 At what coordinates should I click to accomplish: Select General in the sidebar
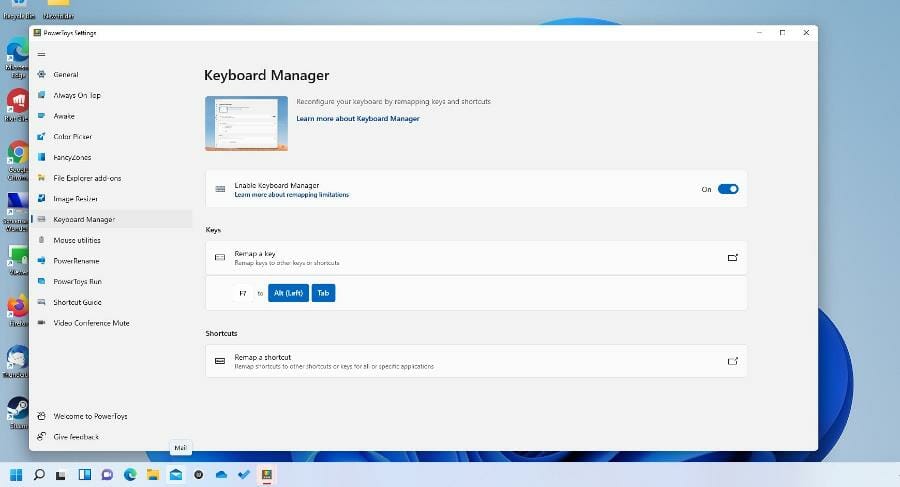click(66, 75)
